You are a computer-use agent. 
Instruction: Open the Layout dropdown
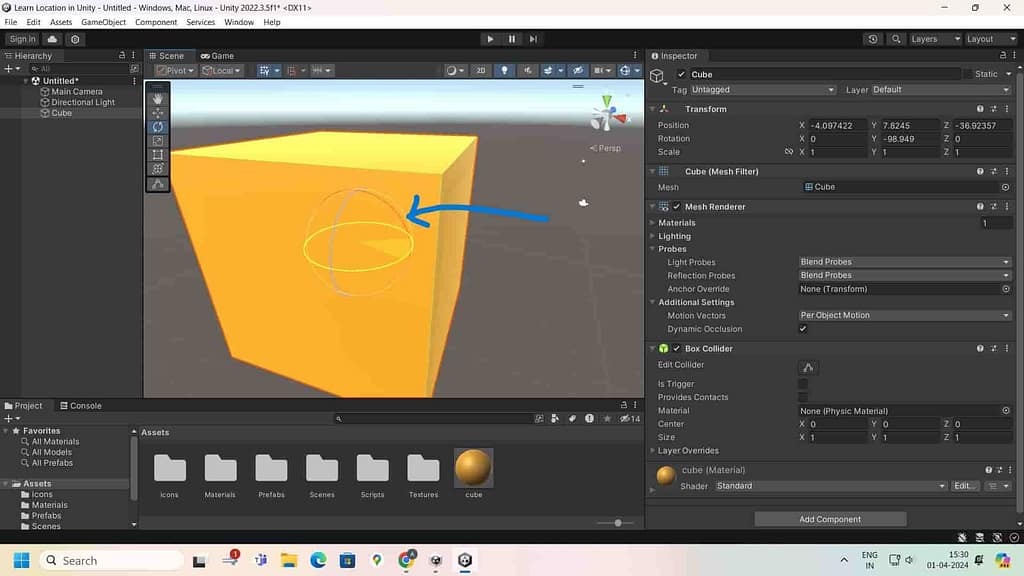point(988,39)
